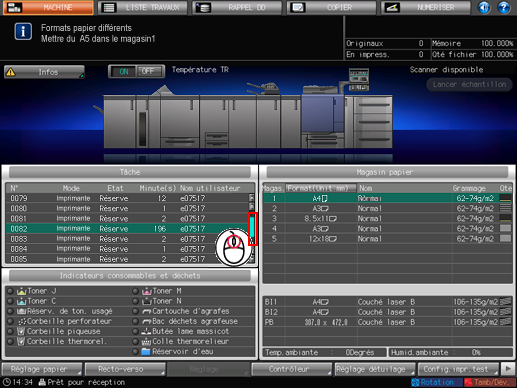Click Cartouche d'agrafes icon

tap(147, 311)
